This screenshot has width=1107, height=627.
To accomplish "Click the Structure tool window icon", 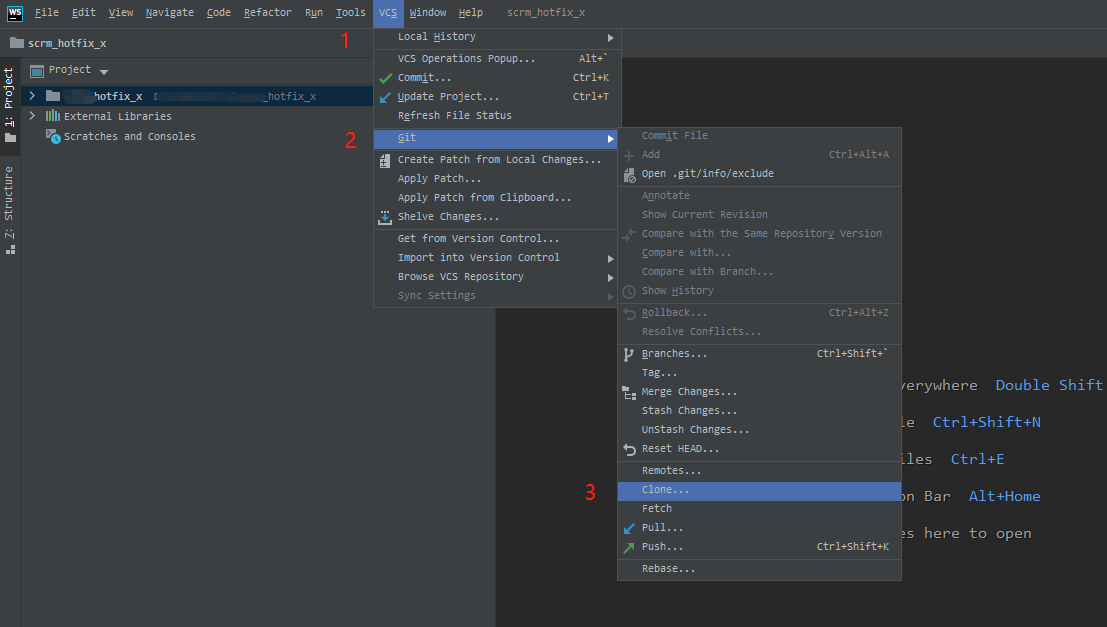I will [10, 249].
